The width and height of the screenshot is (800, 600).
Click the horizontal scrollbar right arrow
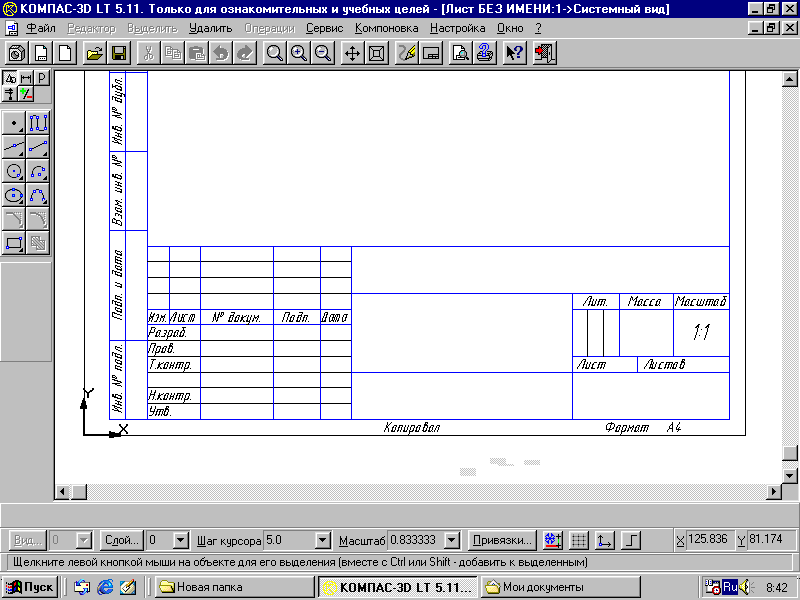773,492
